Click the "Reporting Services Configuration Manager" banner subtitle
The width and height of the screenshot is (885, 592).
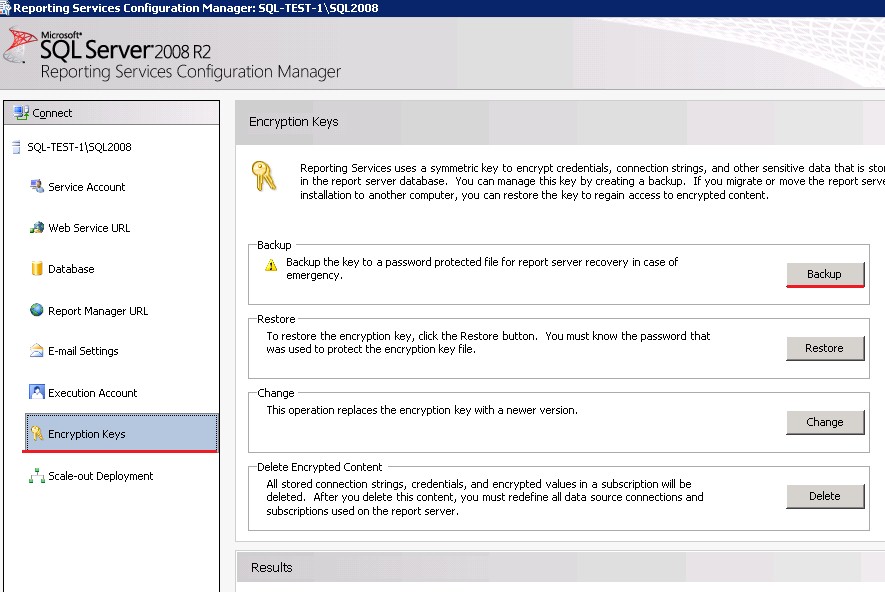tap(191, 72)
